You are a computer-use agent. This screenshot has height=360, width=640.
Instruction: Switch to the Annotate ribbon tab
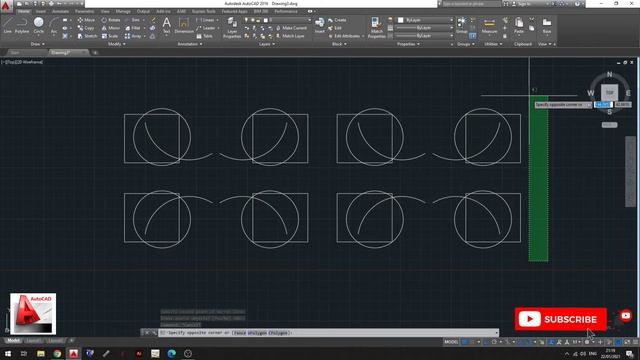[x=60, y=11]
